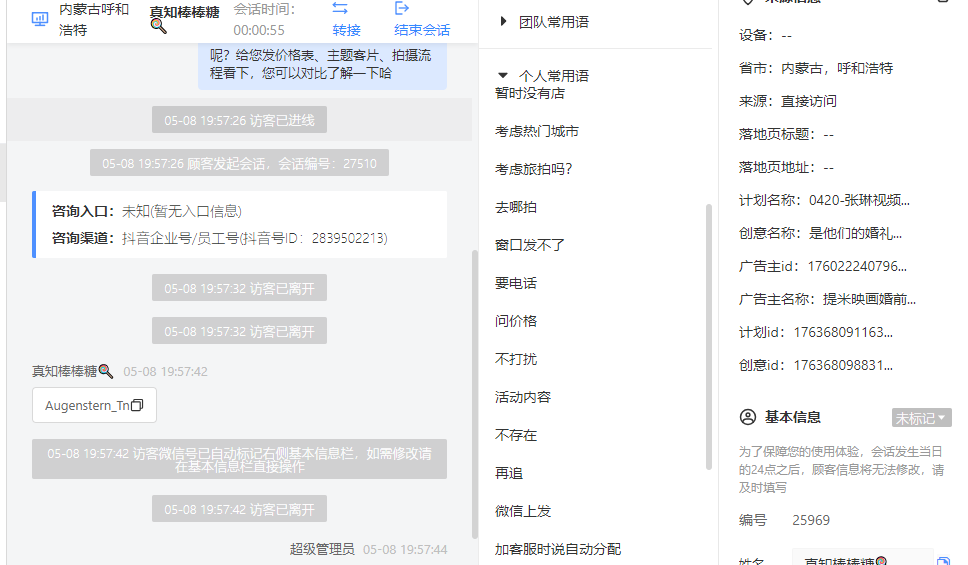Select quick phrase 去哪拍

(515, 207)
